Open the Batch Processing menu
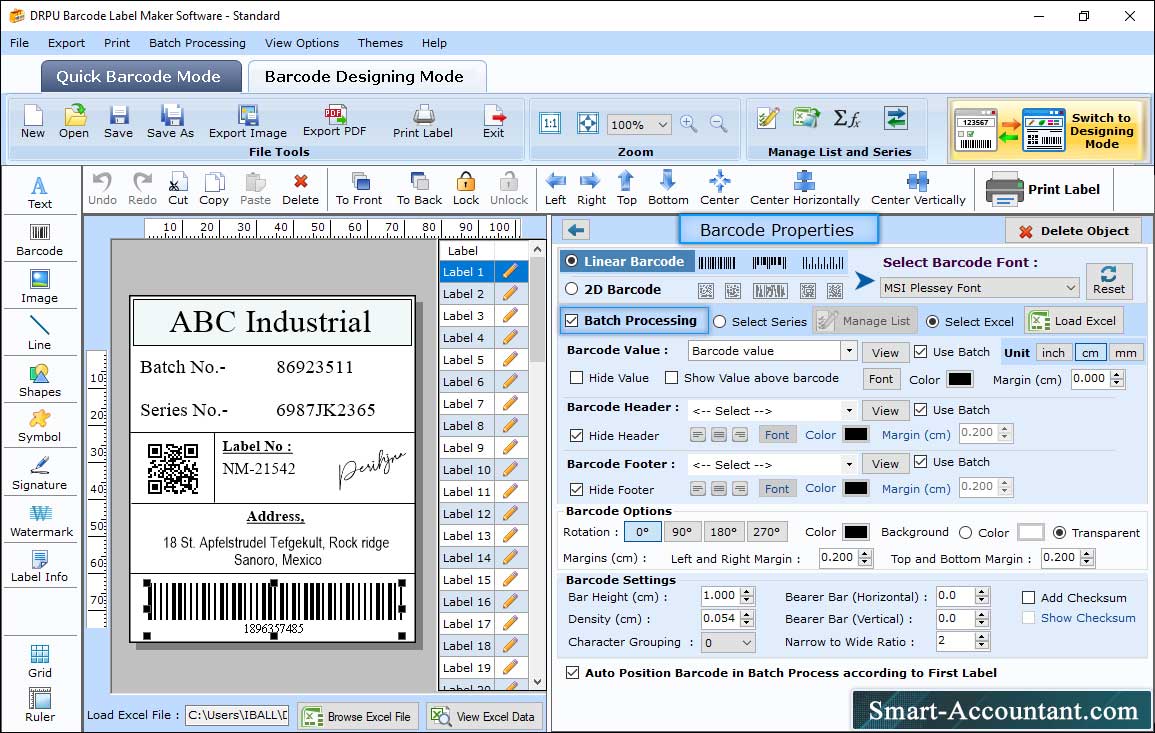 pyautogui.click(x=197, y=43)
